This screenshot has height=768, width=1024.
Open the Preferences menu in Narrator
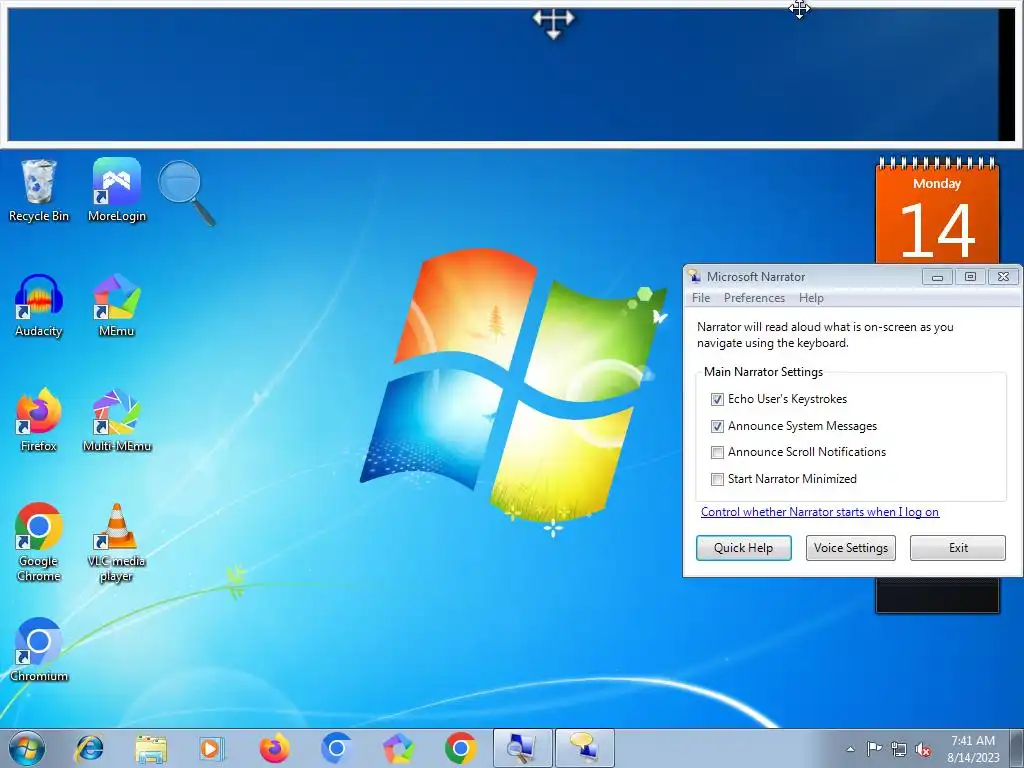pyautogui.click(x=754, y=298)
